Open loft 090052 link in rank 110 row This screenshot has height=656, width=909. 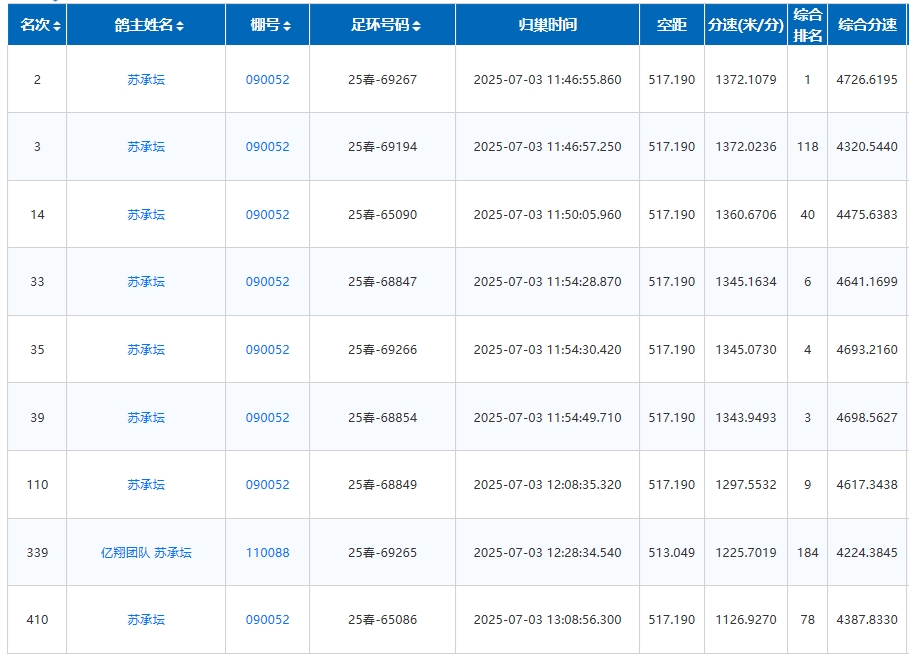(x=267, y=485)
